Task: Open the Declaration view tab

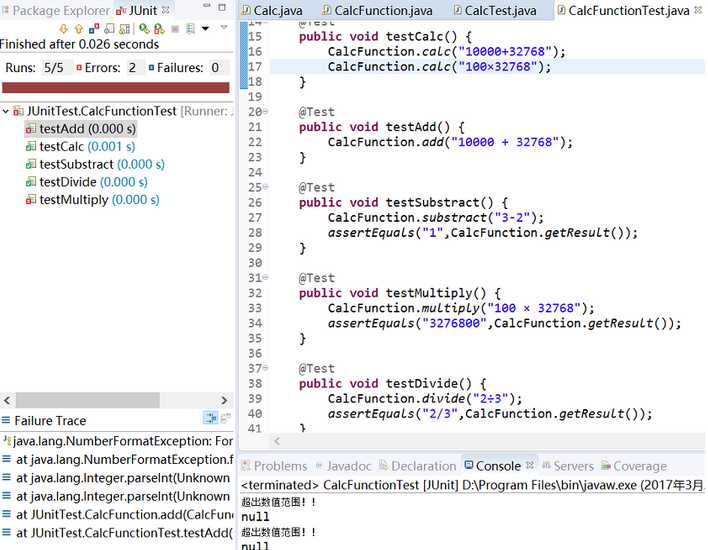Action: pyautogui.click(x=418, y=466)
